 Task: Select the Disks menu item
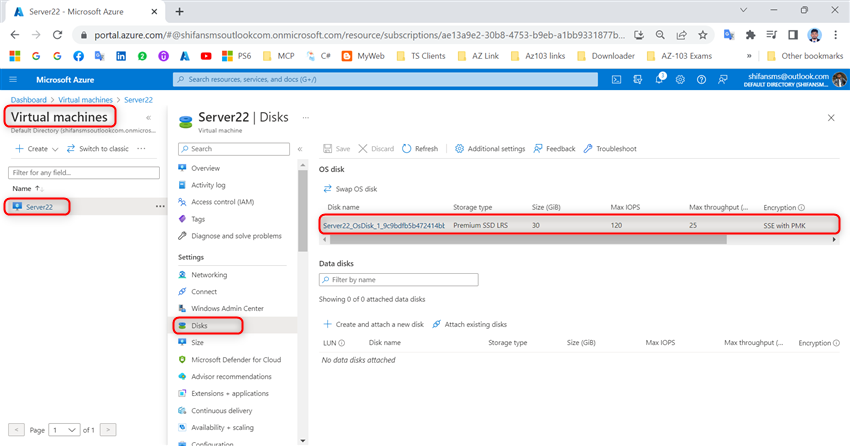199,326
